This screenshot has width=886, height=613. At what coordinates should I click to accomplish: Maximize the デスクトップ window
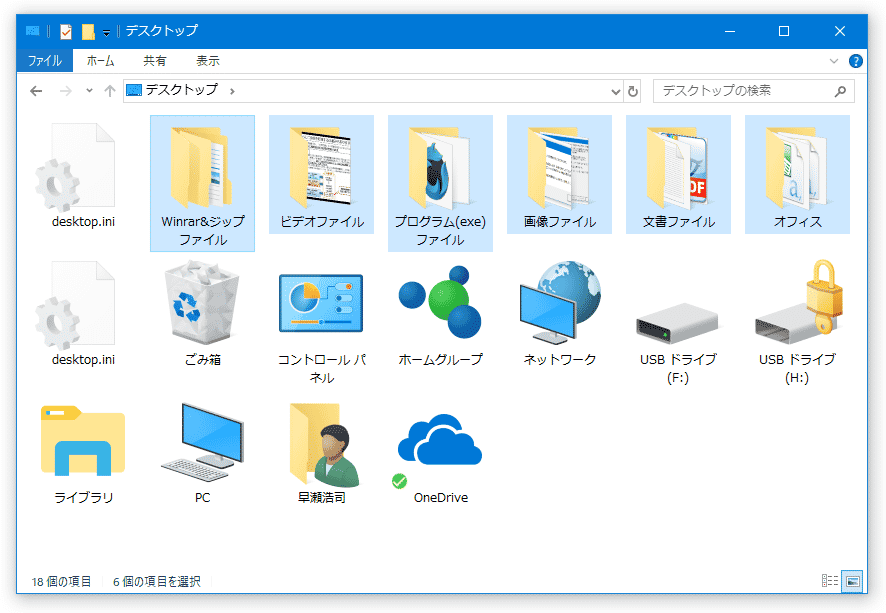784,31
